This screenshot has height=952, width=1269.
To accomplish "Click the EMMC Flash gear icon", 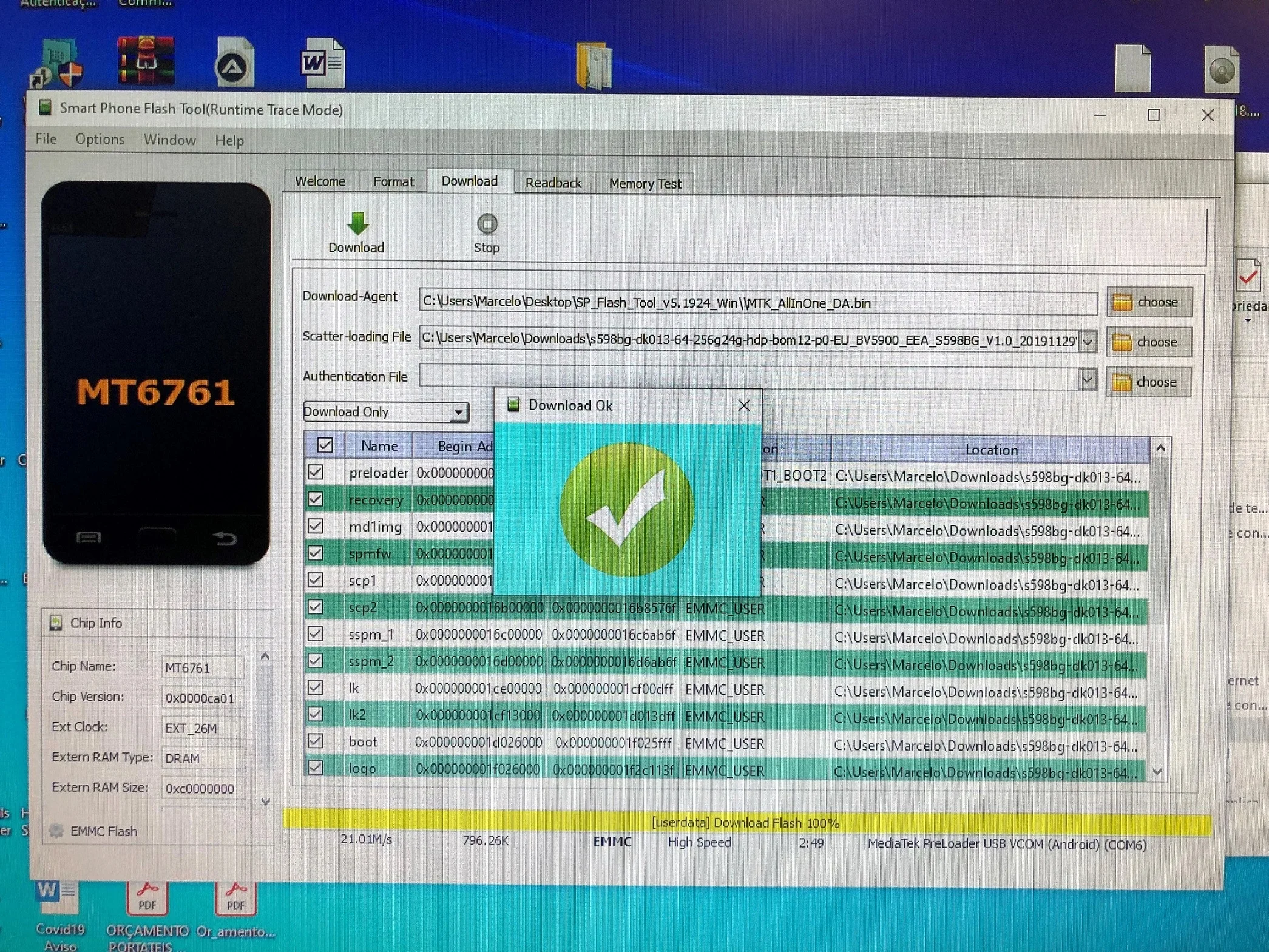I will 56,831.
